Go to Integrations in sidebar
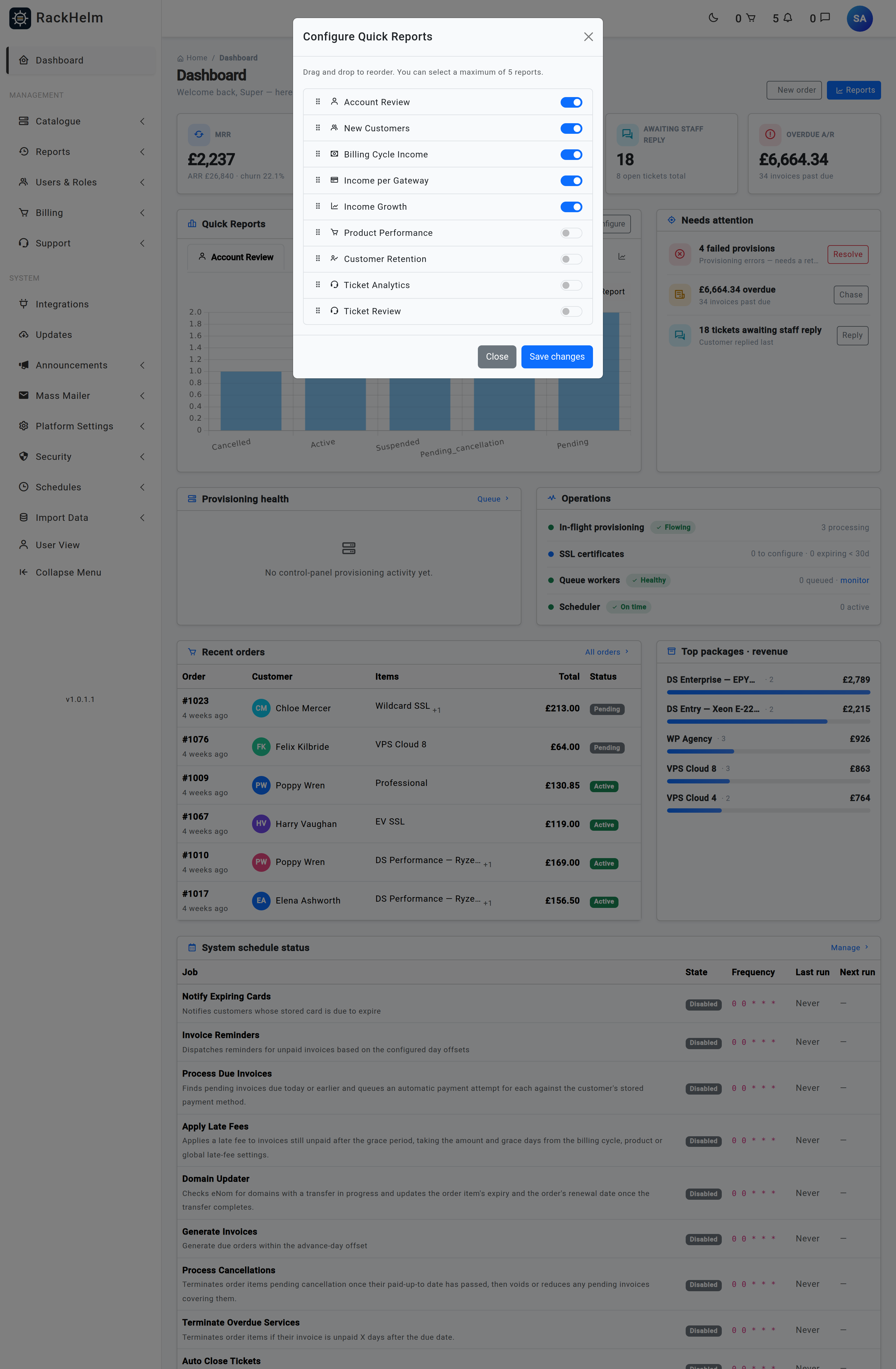 [81, 304]
